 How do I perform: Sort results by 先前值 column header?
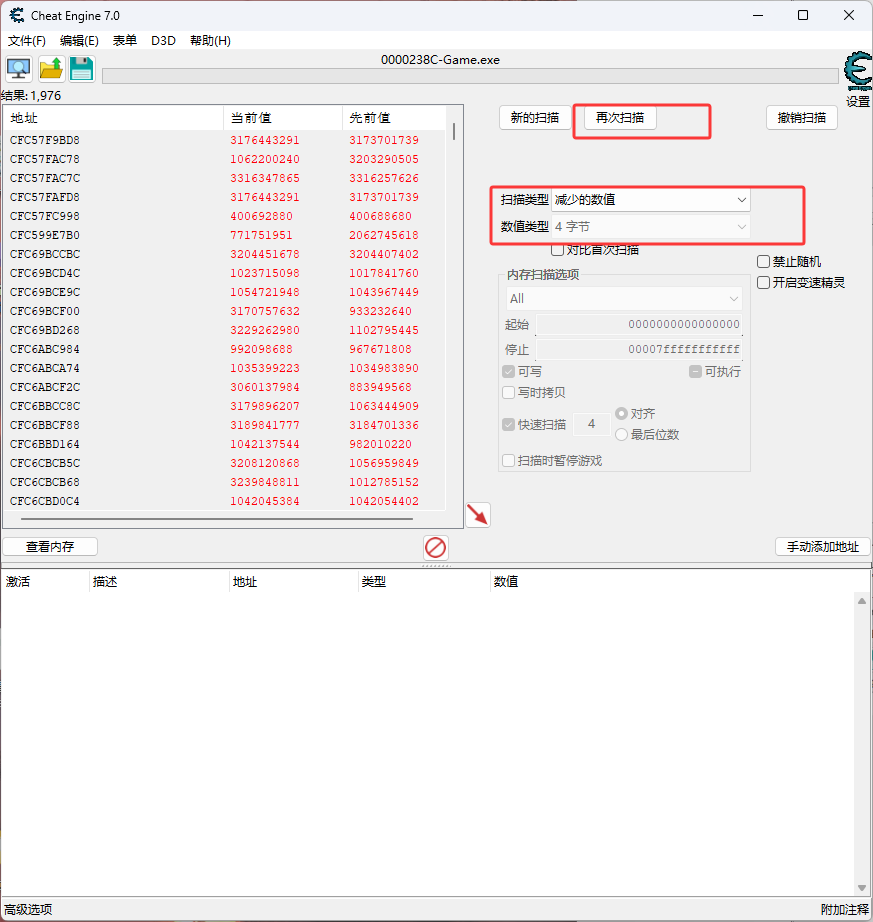coord(394,118)
